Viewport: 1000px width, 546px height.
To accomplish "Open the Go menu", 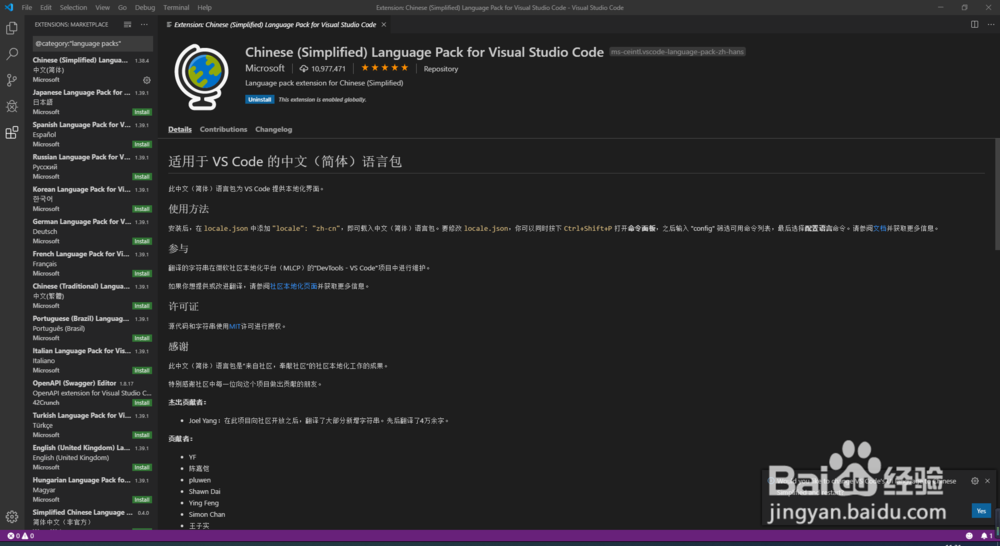I will (122, 8).
